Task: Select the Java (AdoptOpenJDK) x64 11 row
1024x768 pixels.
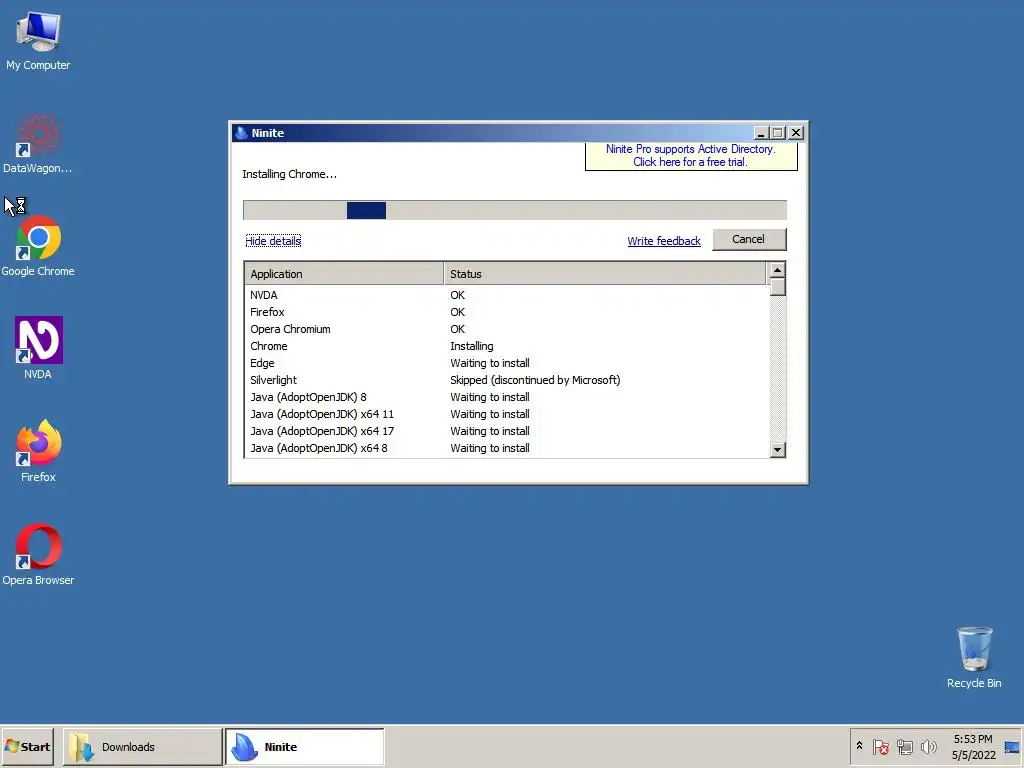Action: (x=507, y=414)
